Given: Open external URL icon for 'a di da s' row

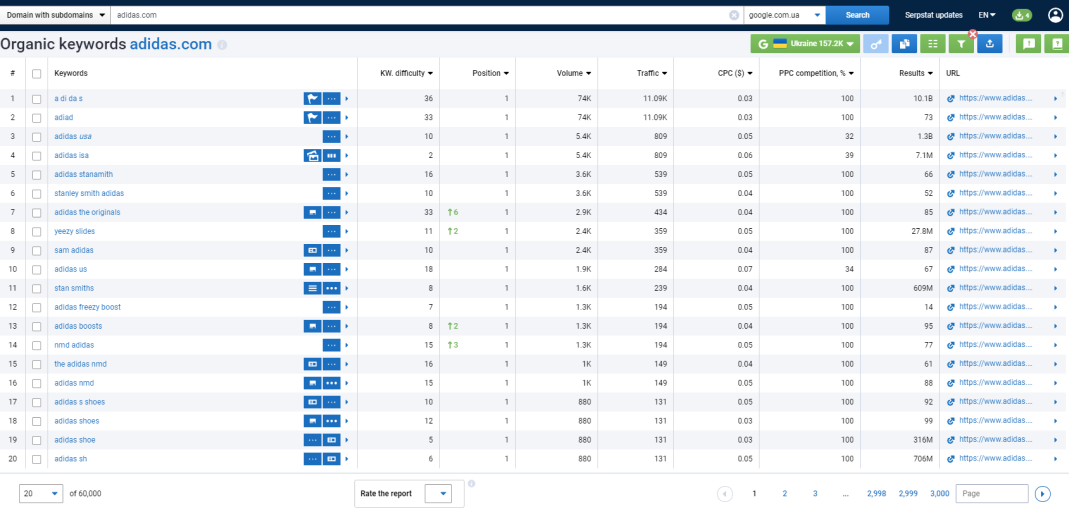Looking at the screenshot, I should tap(951, 99).
